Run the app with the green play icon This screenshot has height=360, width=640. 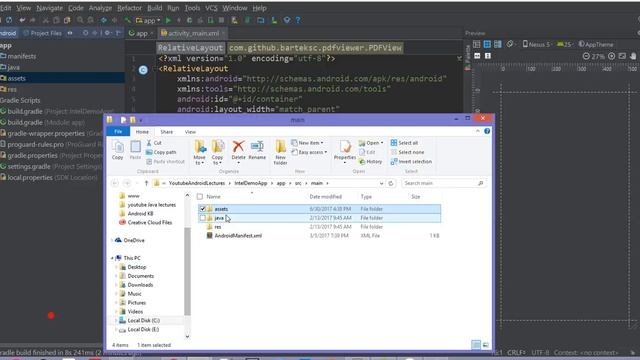point(168,20)
